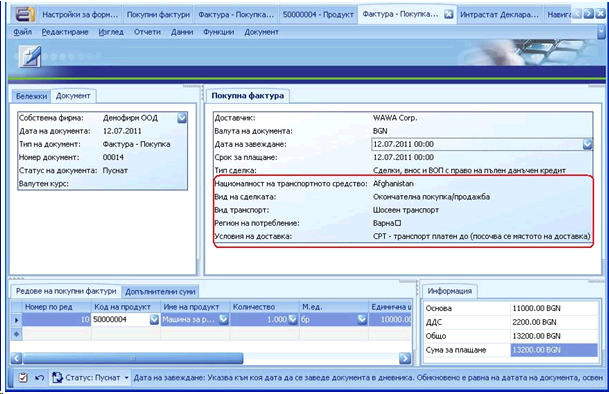Click the status document icon beside Статус: Пуснат
The image size is (609, 394).
pyautogui.click(x=57, y=377)
